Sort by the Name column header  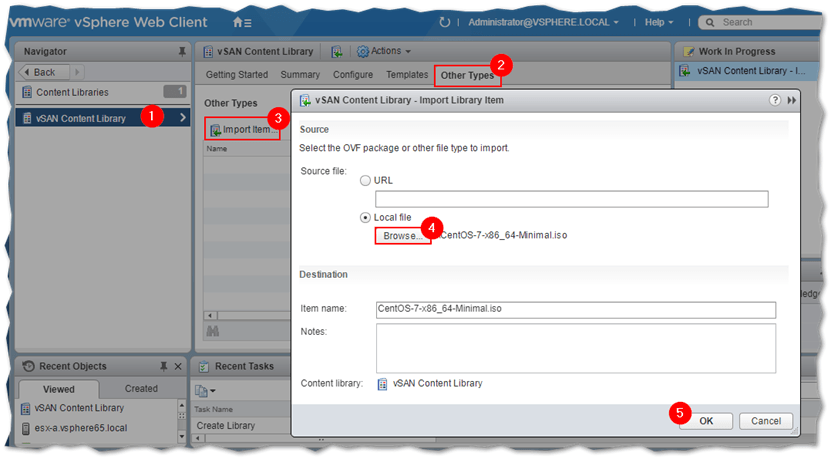[x=217, y=149]
